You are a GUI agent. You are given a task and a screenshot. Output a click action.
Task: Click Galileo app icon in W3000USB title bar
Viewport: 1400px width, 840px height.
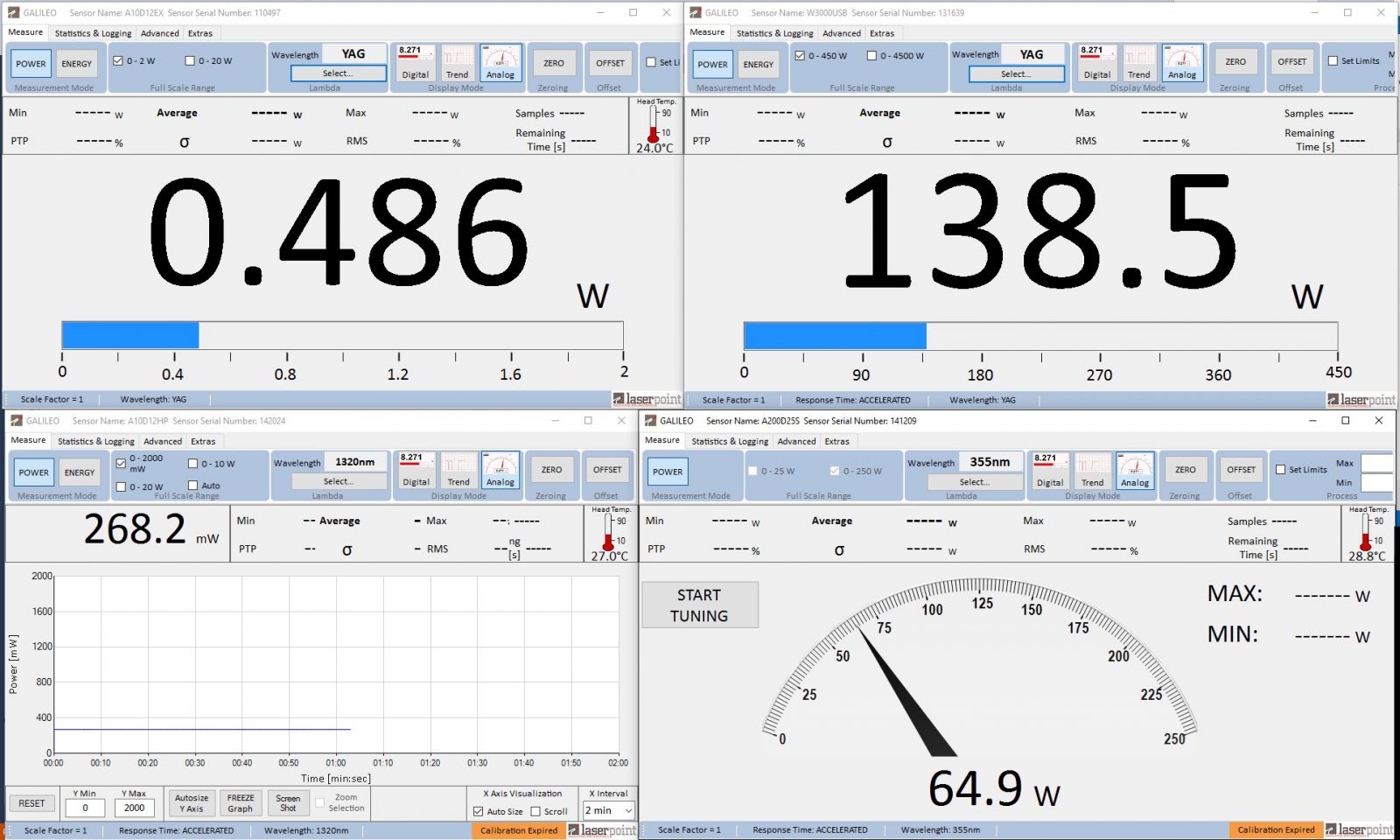pyautogui.click(x=696, y=12)
